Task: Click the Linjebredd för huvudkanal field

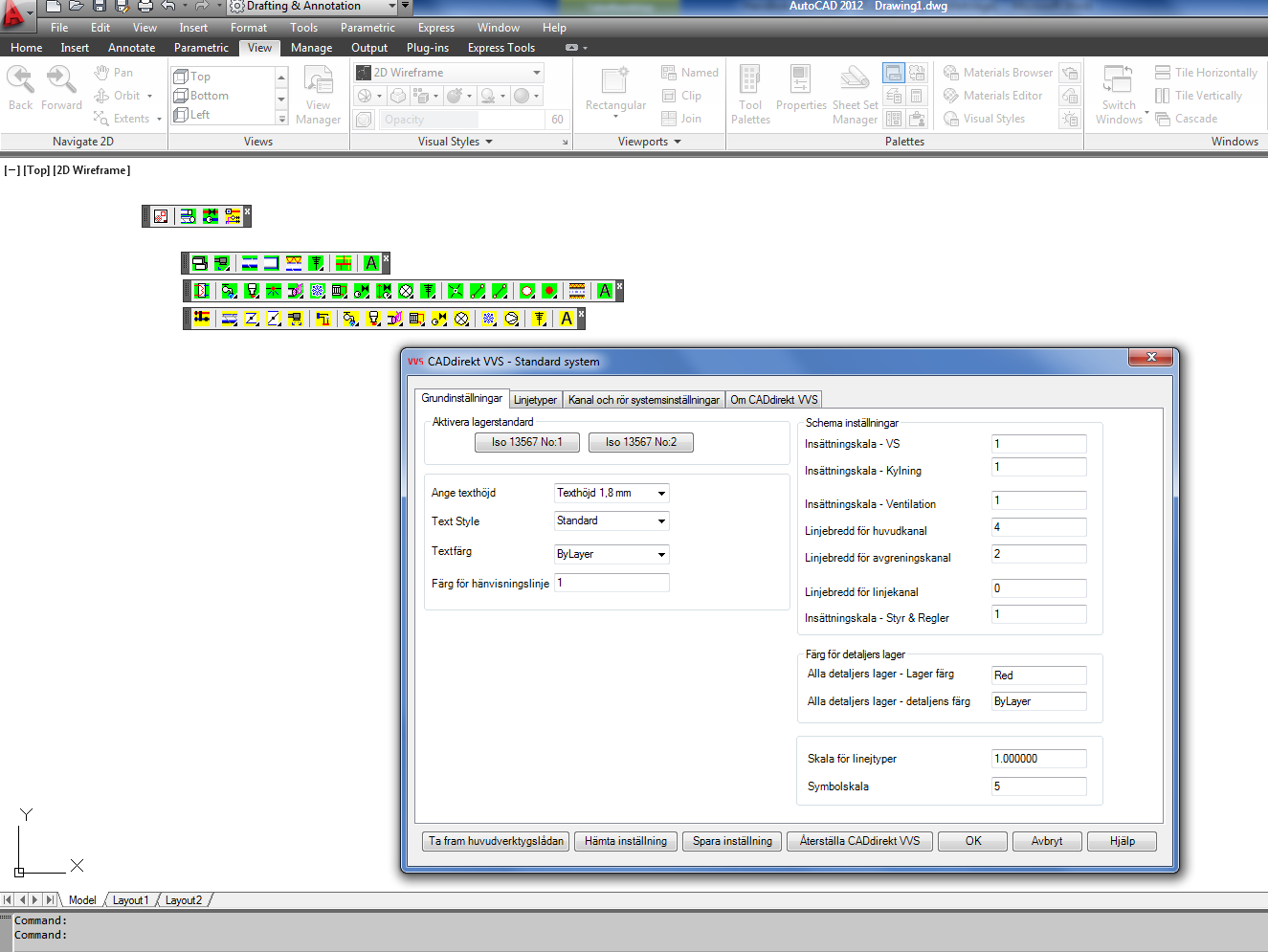Action: (x=1039, y=527)
